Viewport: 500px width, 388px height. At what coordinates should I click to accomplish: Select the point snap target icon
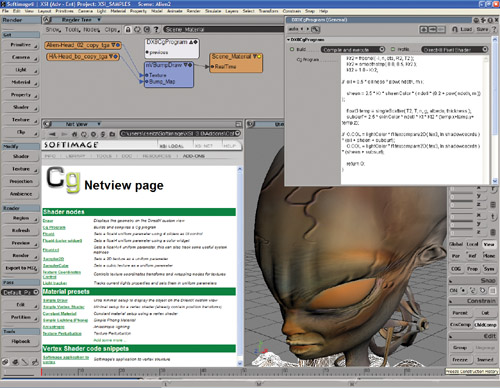click(463, 290)
